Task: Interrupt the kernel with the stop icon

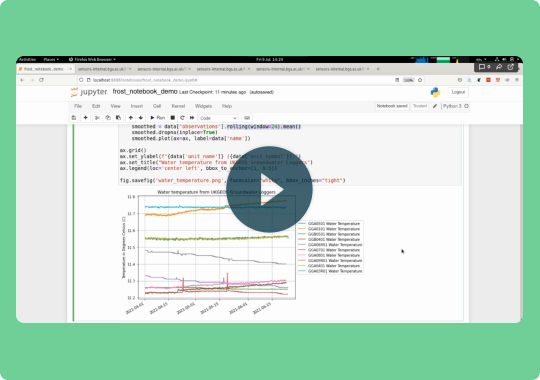Action: pyautogui.click(x=173, y=118)
